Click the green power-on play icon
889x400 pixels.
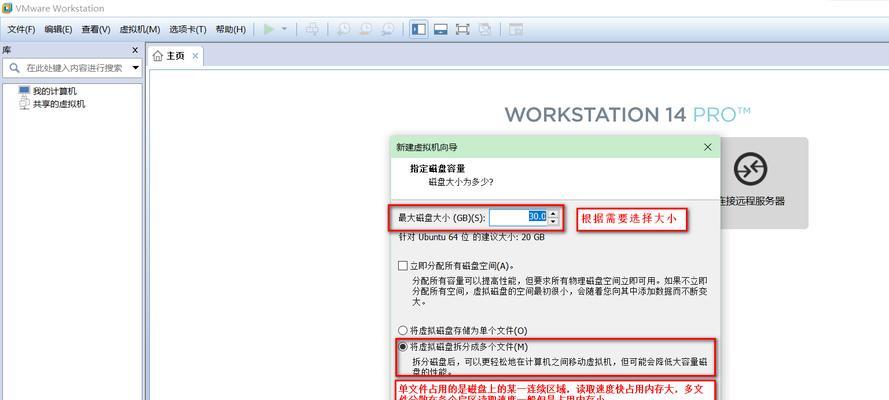coord(269,29)
